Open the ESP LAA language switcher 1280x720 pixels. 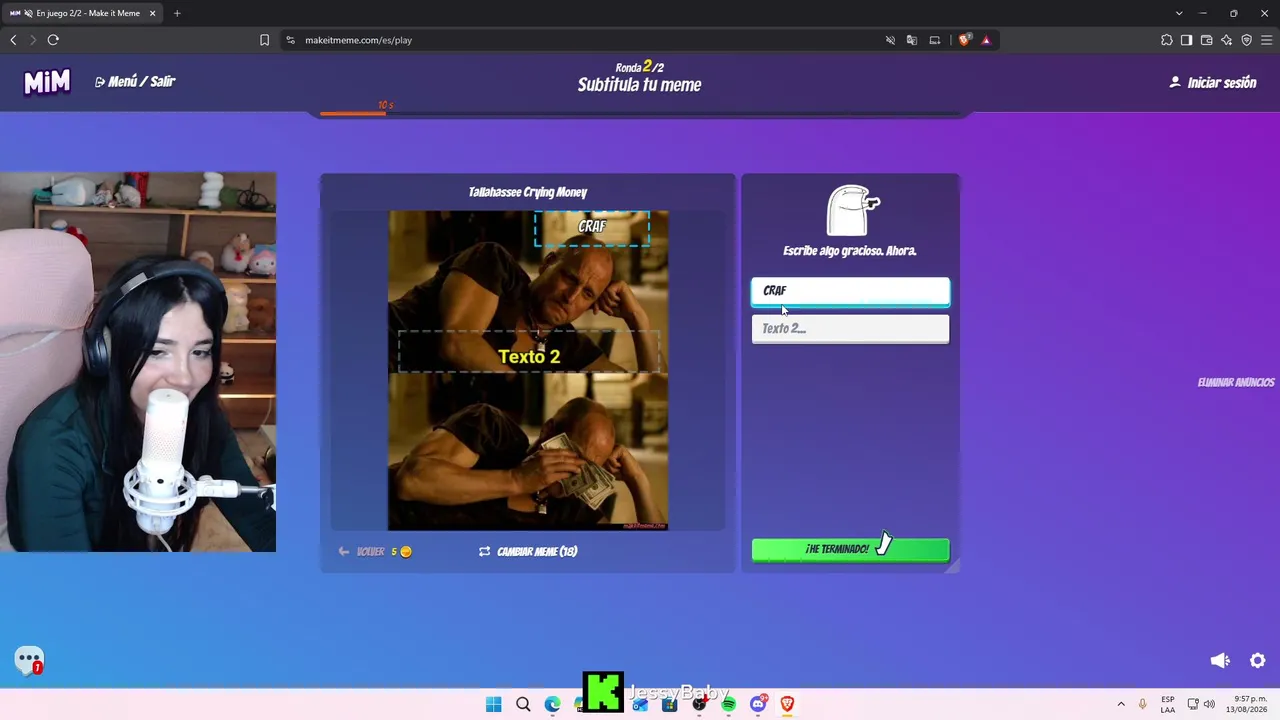[x=1168, y=704]
